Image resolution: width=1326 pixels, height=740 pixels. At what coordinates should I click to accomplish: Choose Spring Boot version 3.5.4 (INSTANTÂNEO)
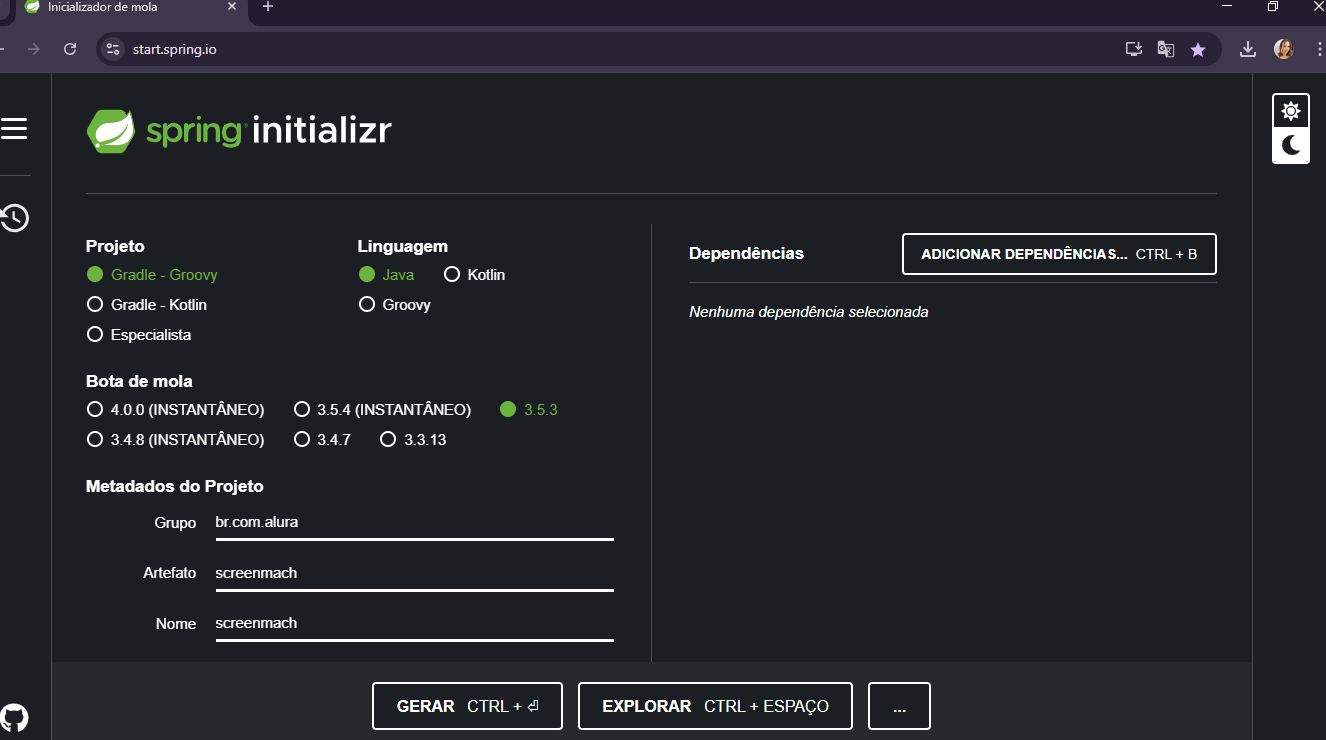[382, 409]
